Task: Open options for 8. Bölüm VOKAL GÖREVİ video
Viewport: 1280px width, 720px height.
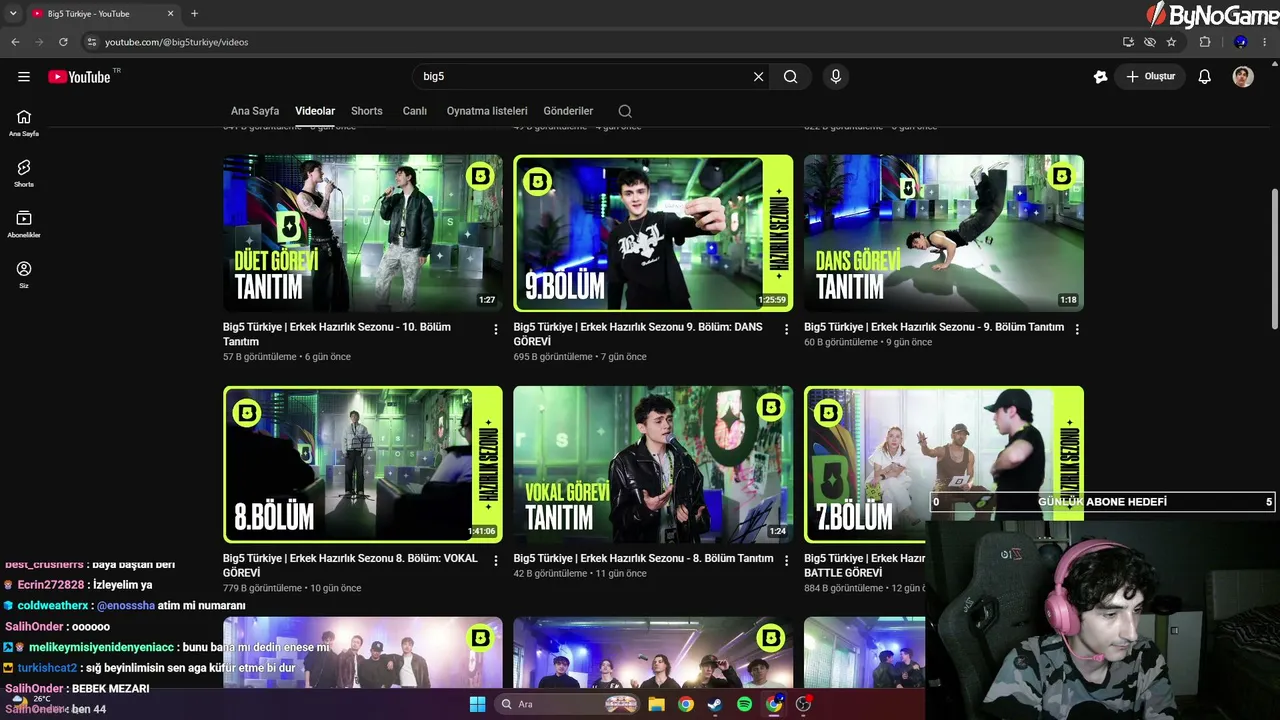Action: pyautogui.click(x=496, y=561)
